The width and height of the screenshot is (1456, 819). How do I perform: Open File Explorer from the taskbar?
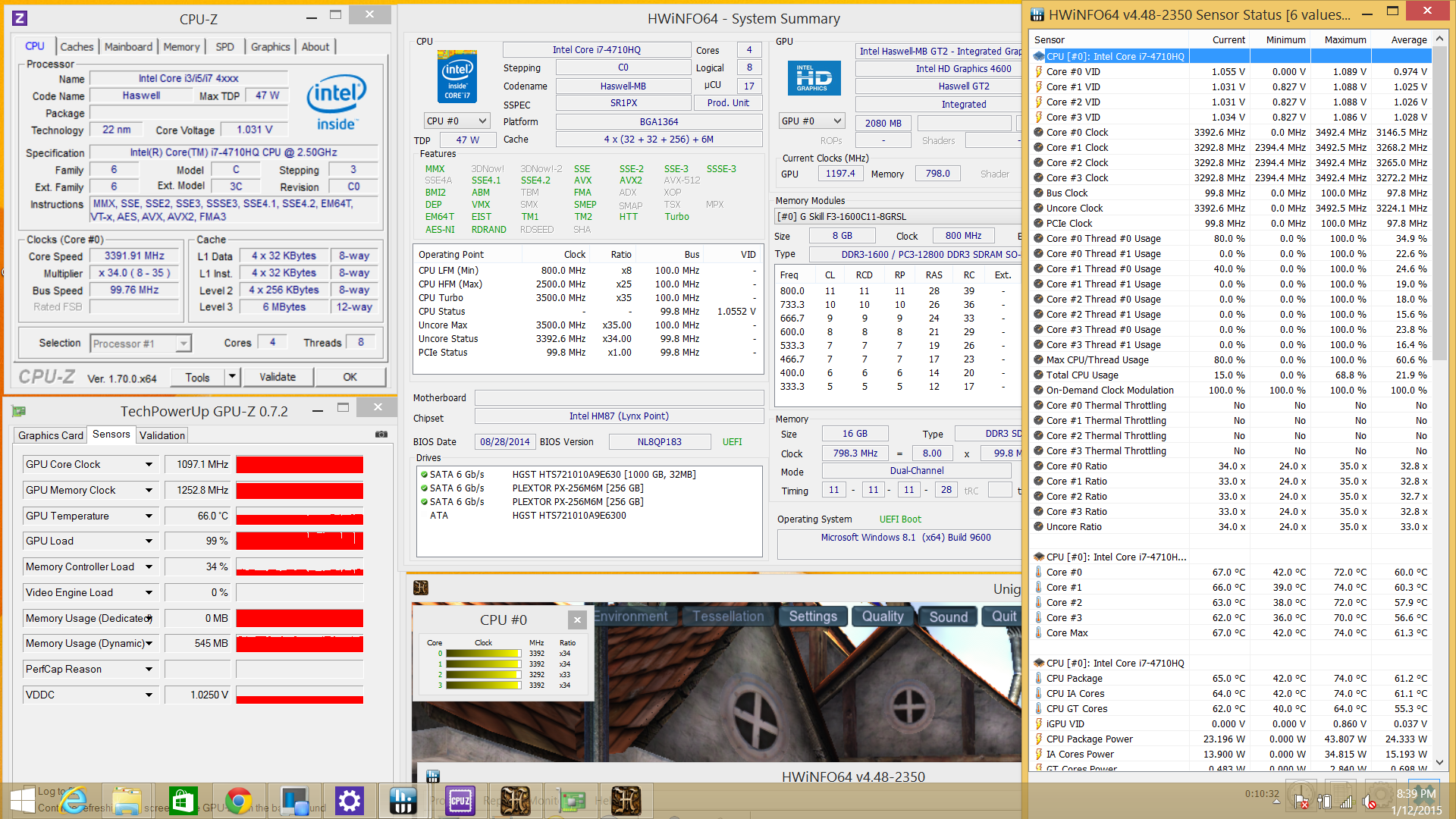coord(127,801)
